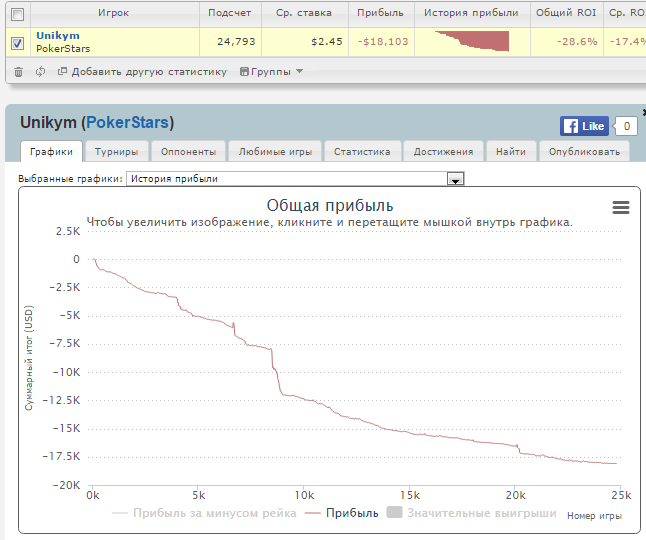
Task: Toggle the Значительные выигрыши legend item
Action: 471,513
